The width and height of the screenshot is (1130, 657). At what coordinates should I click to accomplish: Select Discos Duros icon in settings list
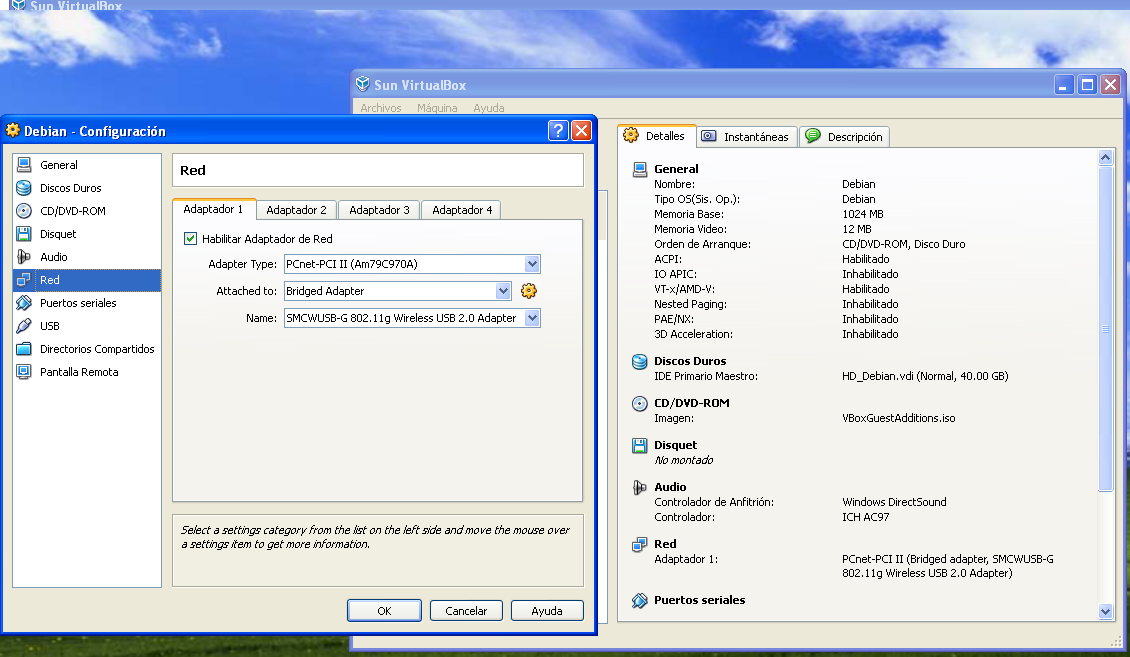(x=24, y=188)
